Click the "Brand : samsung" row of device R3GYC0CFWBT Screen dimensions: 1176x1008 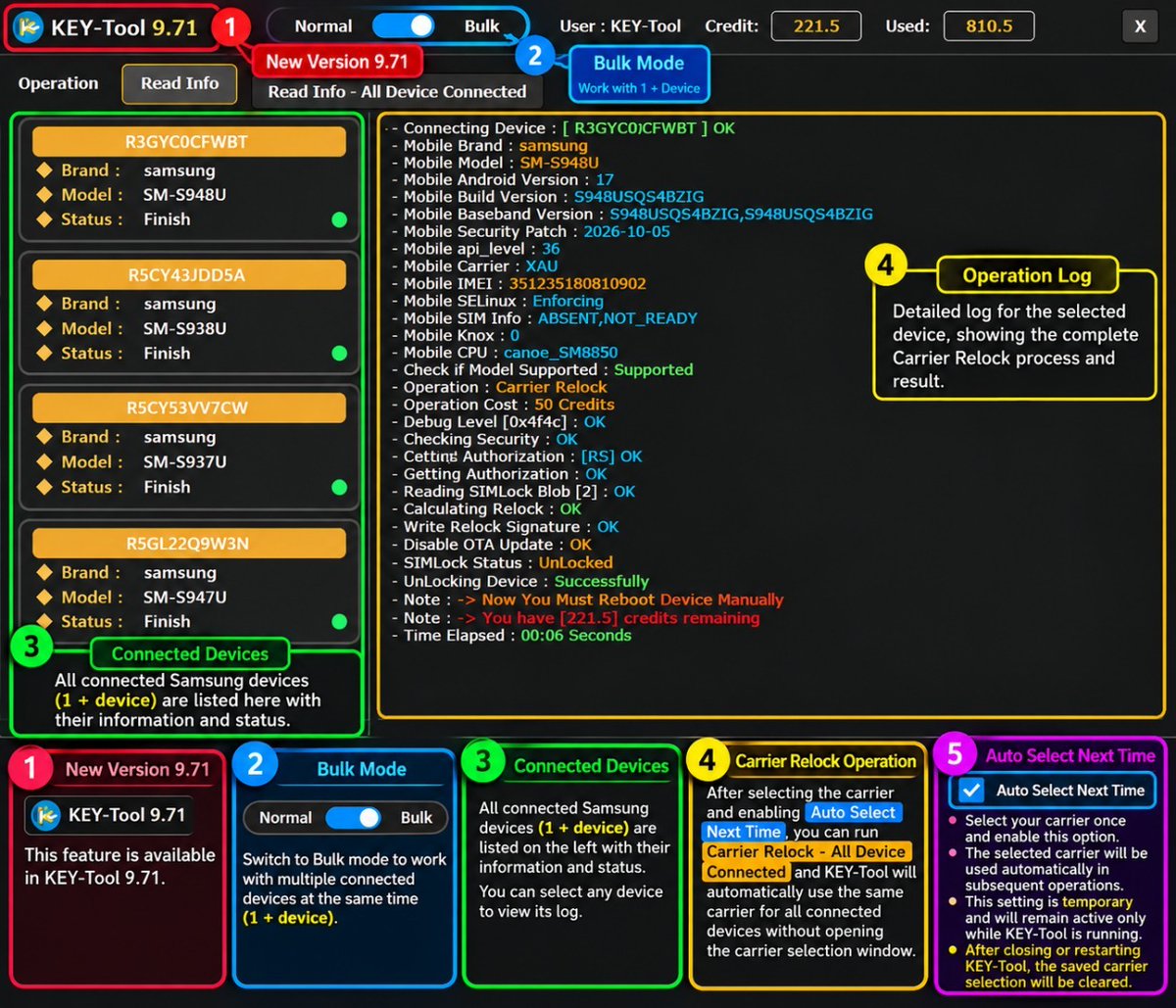126,169
